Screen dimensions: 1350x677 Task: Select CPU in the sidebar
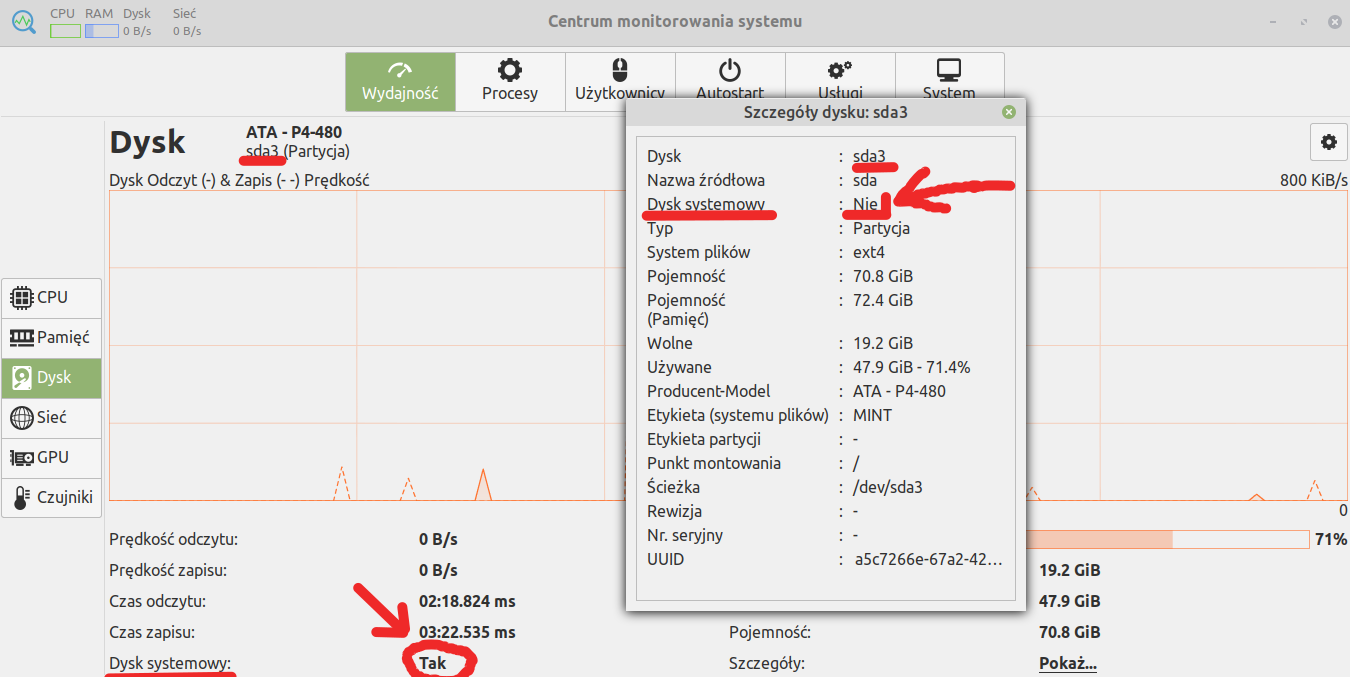[52, 298]
